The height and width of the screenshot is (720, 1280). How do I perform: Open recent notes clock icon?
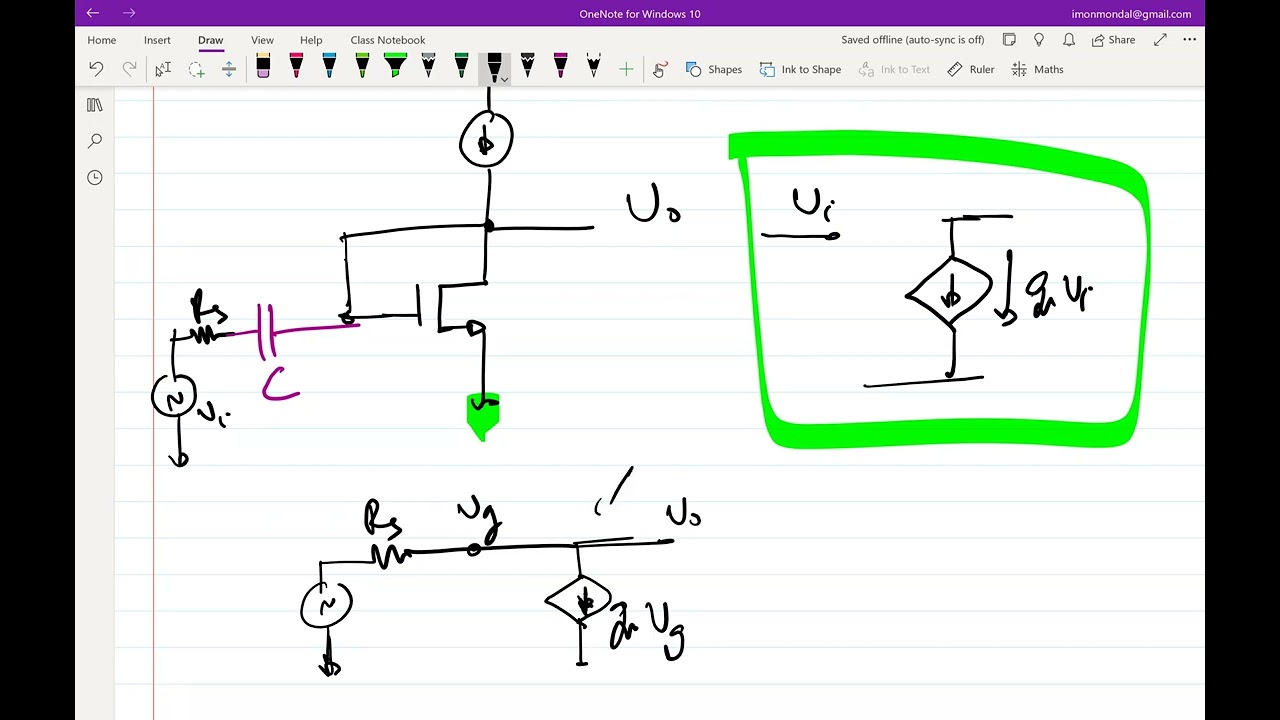pyautogui.click(x=95, y=177)
